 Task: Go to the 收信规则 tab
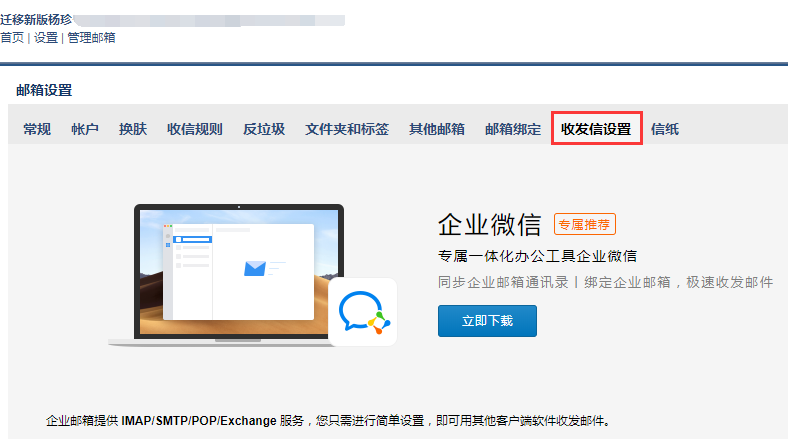tap(195, 129)
